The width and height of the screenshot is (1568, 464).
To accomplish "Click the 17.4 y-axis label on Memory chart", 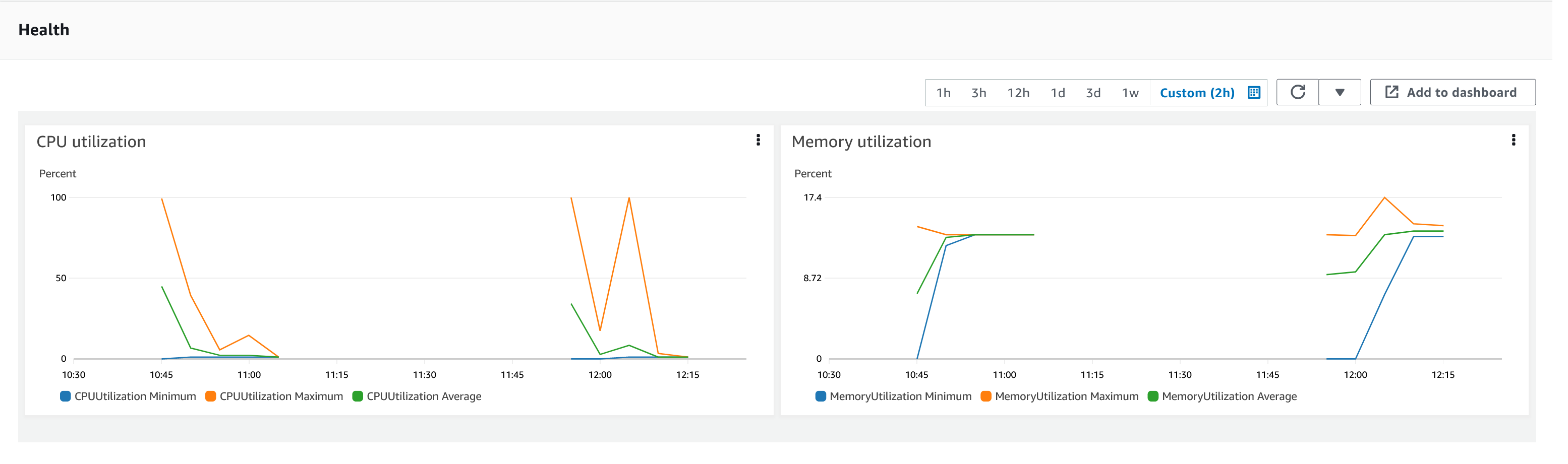I will [821, 200].
